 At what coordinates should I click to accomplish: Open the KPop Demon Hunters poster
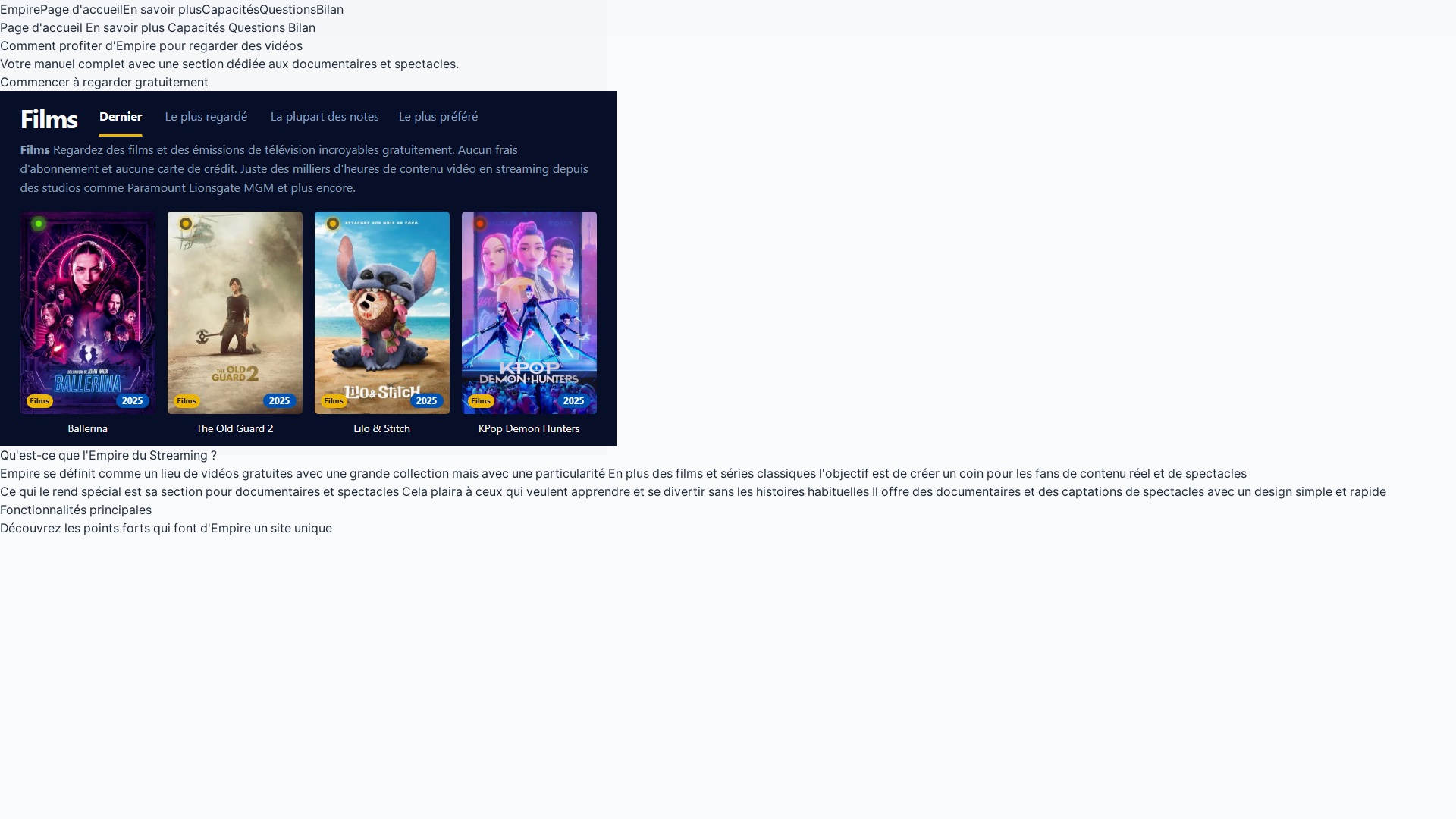529,312
